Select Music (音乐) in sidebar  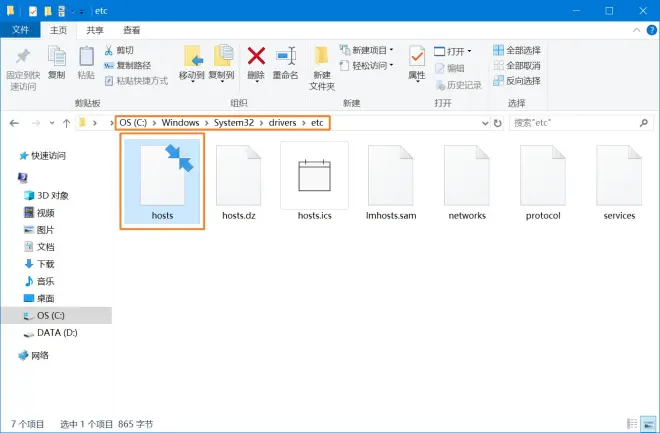click(39, 281)
